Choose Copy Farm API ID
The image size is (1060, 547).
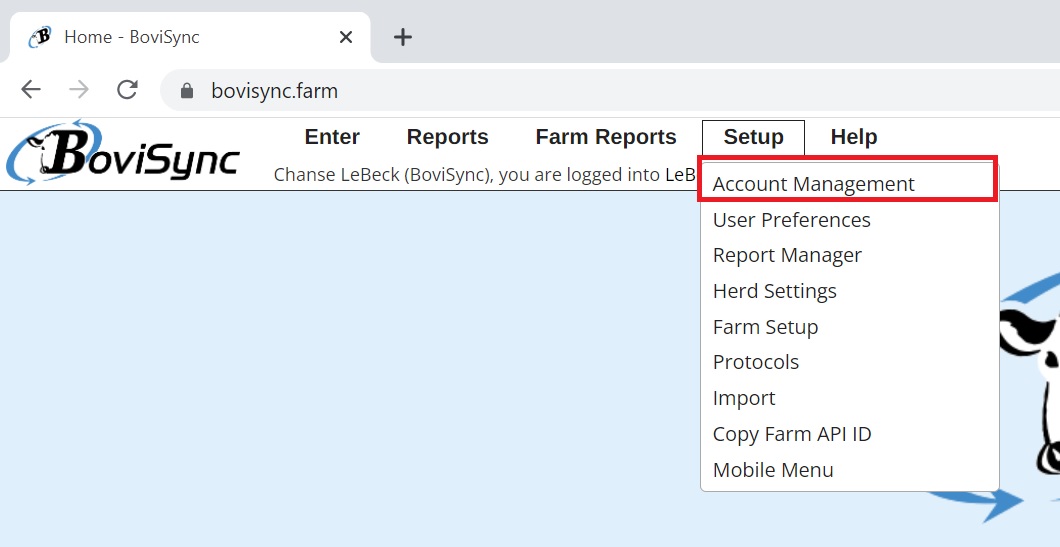pyautogui.click(x=848, y=433)
